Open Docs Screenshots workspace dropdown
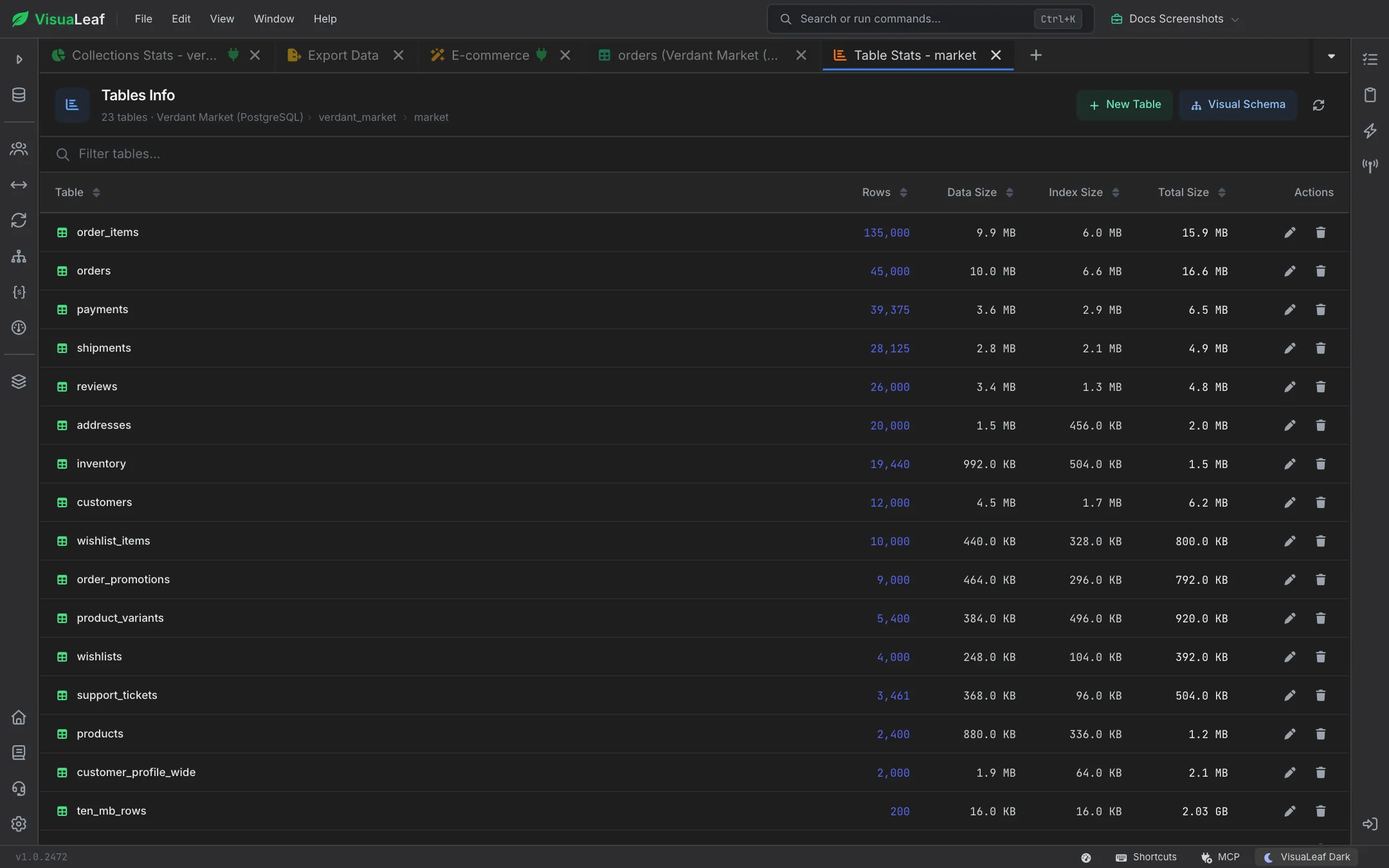Image resolution: width=1389 pixels, height=868 pixels. click(1174, 19)
